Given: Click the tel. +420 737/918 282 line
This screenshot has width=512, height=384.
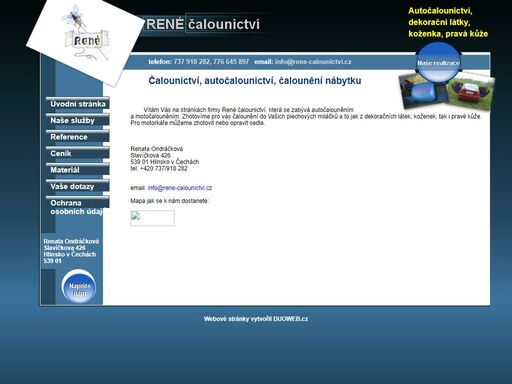Looking at the screenshot, I should point(159,169).
